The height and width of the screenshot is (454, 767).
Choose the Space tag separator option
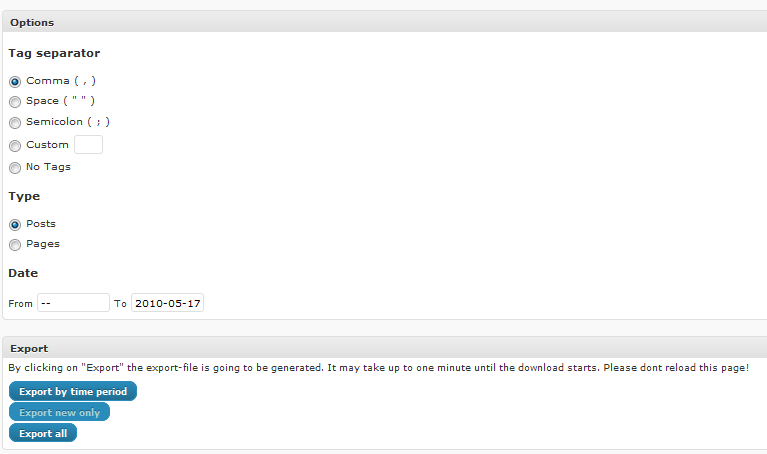click(x=15, y=102)
